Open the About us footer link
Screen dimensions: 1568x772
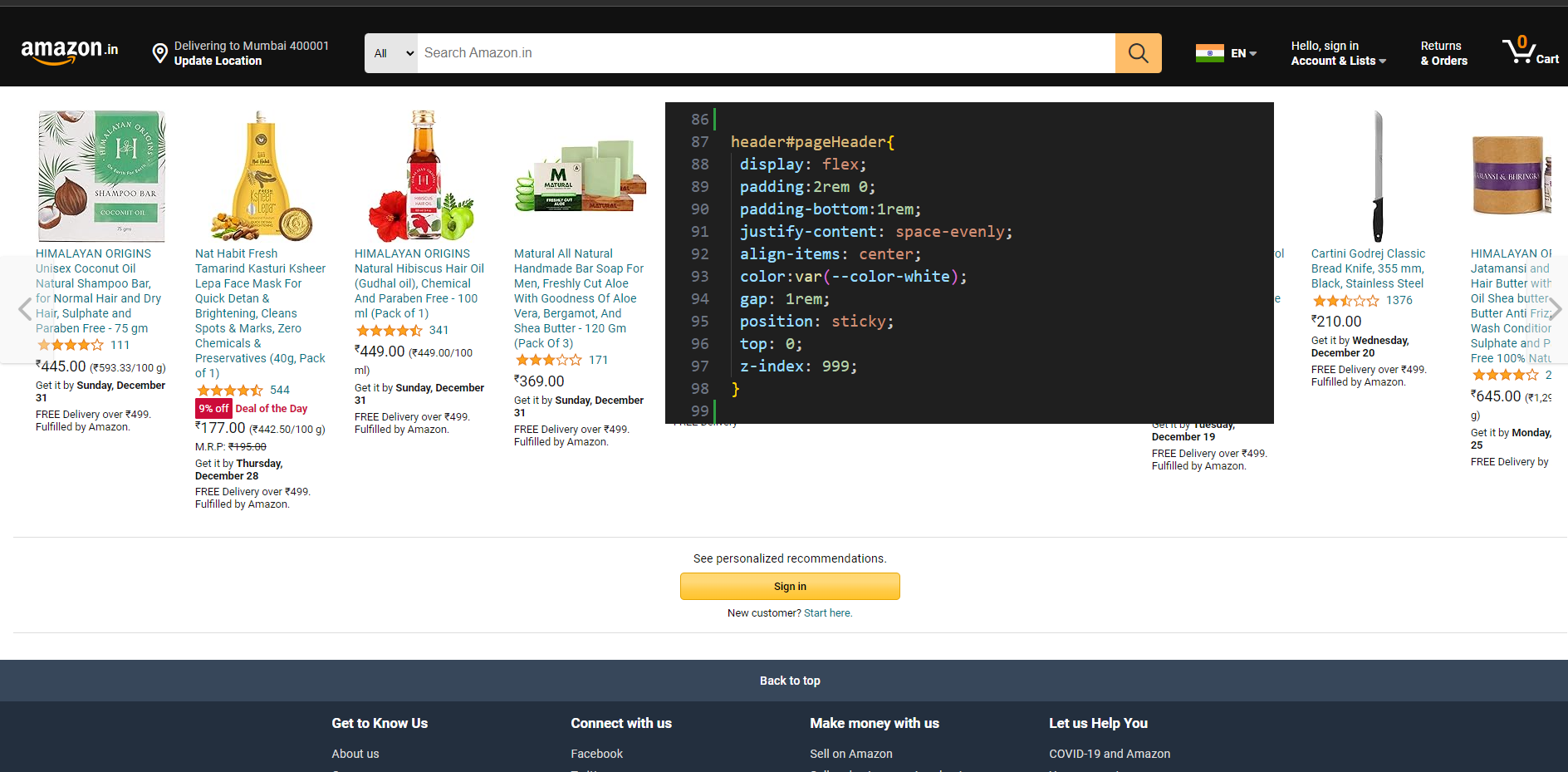click(x=355, y=754)
